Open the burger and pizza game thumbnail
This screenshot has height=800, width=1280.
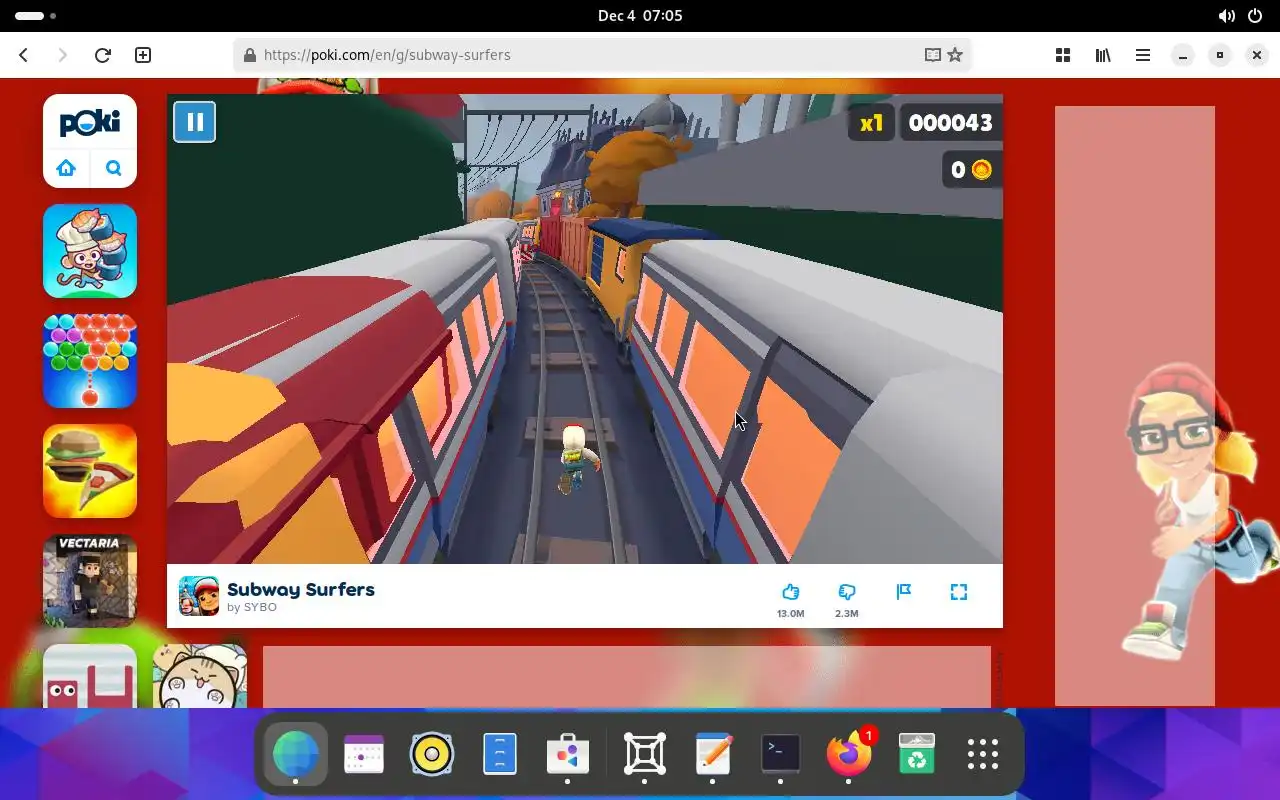pyautogui.click(x=90, y=471)
